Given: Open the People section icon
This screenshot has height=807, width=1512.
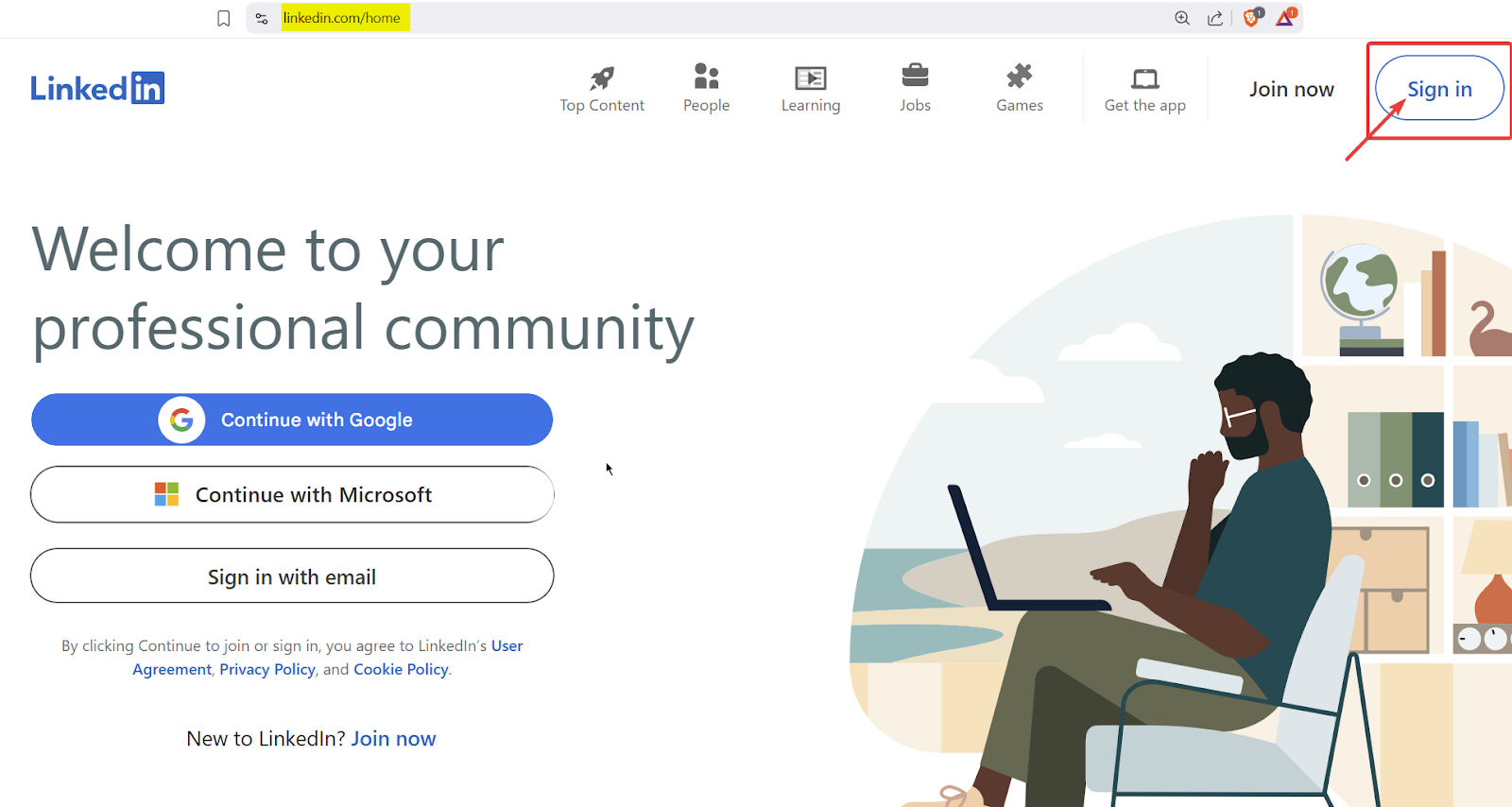Looking at the screenshot, I should [x=706, y=76].
